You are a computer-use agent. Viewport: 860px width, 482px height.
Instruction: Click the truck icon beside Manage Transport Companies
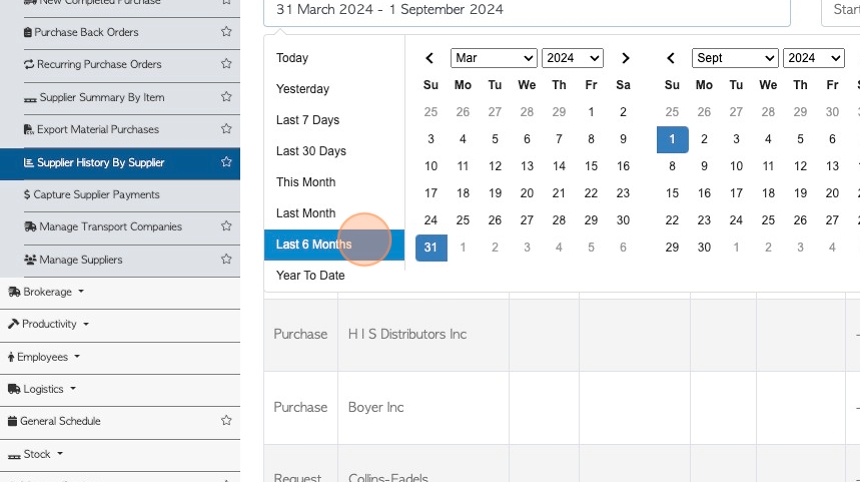31,226
